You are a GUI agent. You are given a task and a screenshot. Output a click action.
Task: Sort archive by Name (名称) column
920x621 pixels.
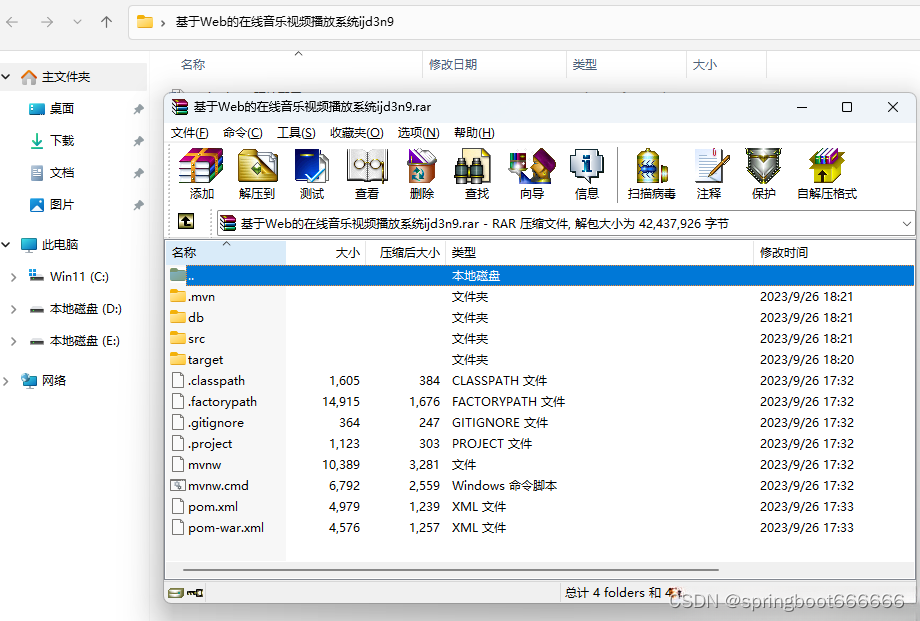226,252
